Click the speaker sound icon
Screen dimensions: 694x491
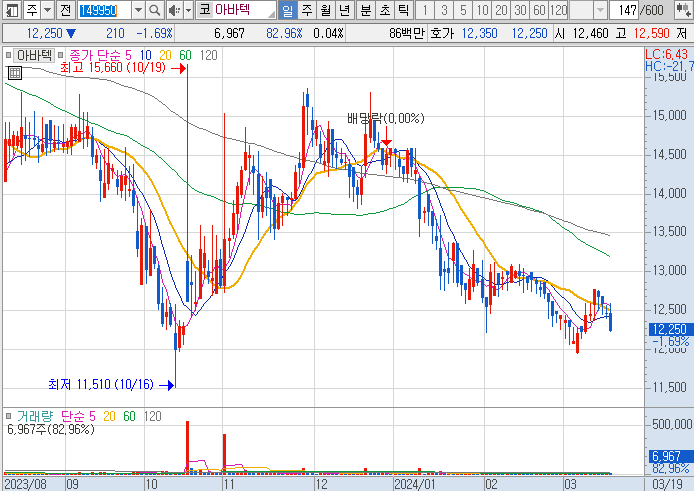pyautogui.click(x=174, y=10)
